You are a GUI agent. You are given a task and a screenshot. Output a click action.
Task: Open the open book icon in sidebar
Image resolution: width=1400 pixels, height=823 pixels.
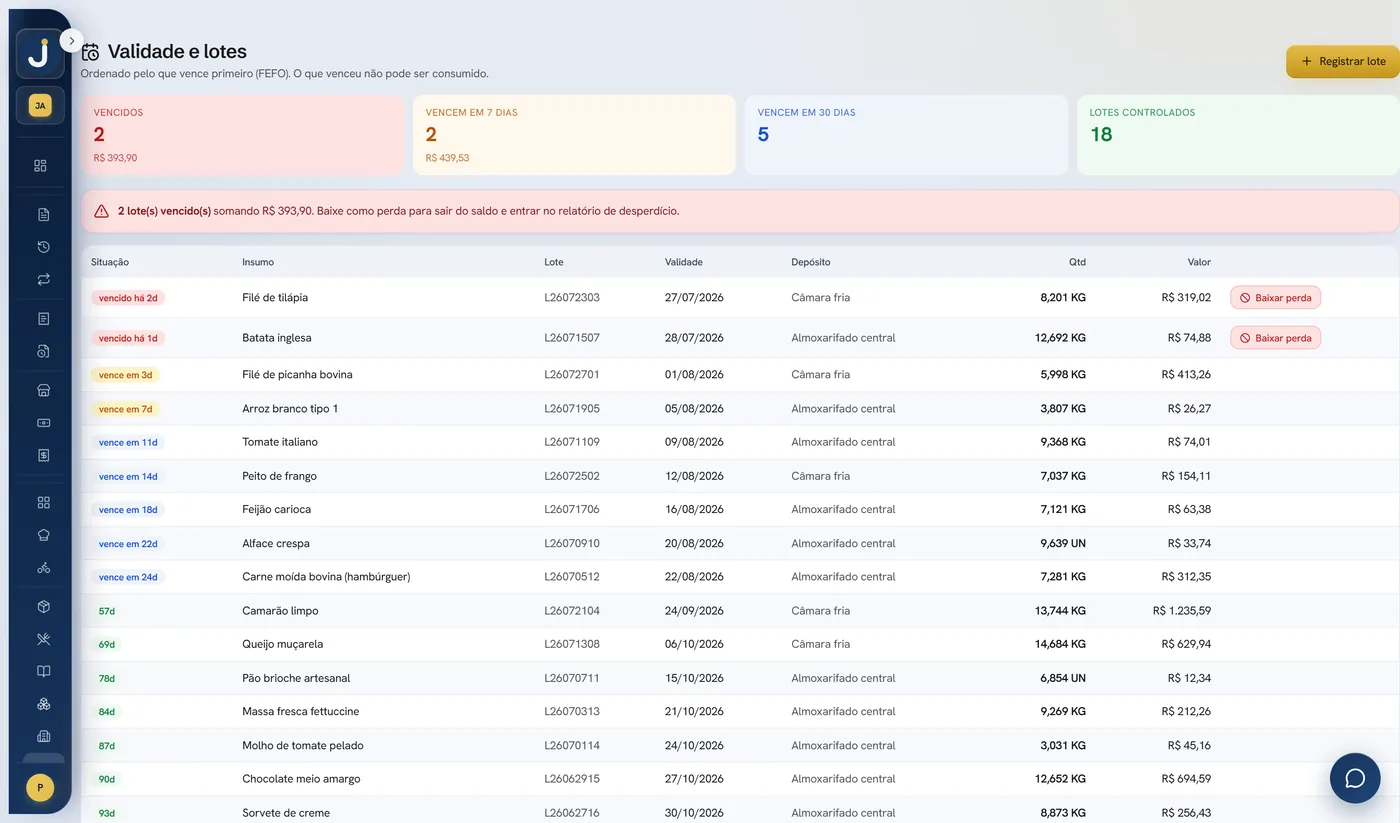click(43, 672)
